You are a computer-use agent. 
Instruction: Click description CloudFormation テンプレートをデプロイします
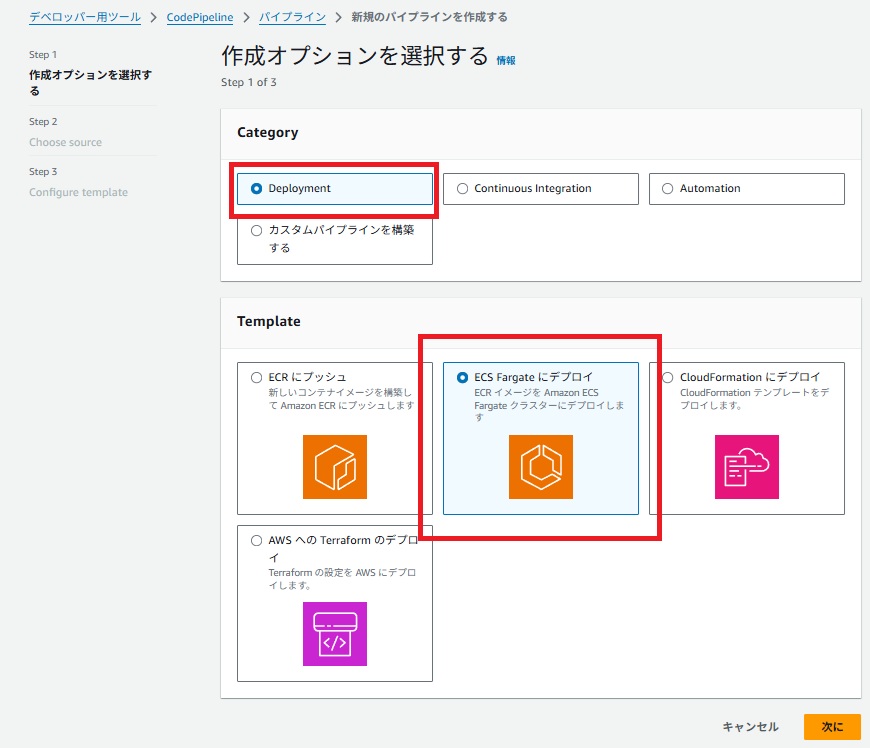pos(755,399)
